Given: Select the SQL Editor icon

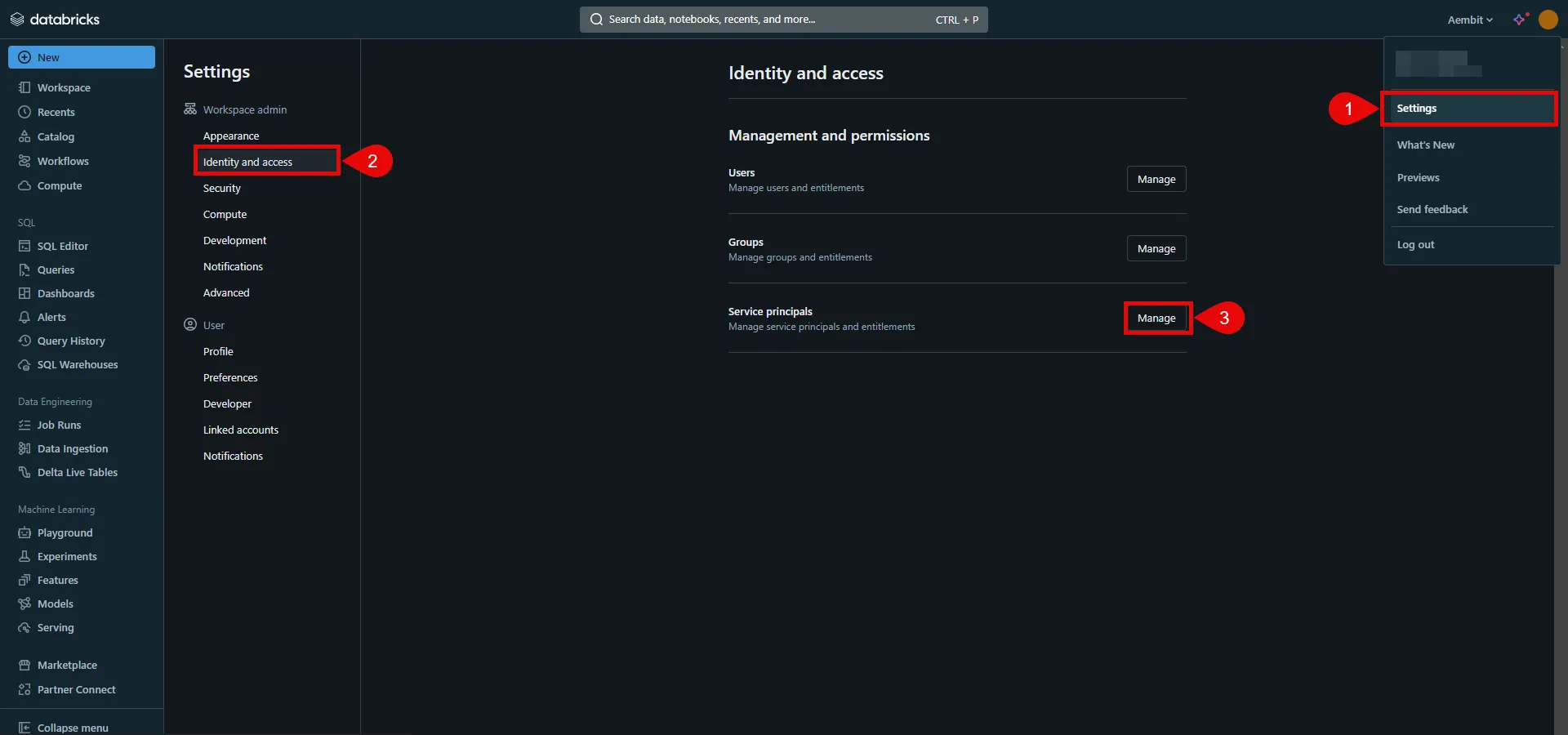Looking at the screenshot, I should tap(24, 246).
